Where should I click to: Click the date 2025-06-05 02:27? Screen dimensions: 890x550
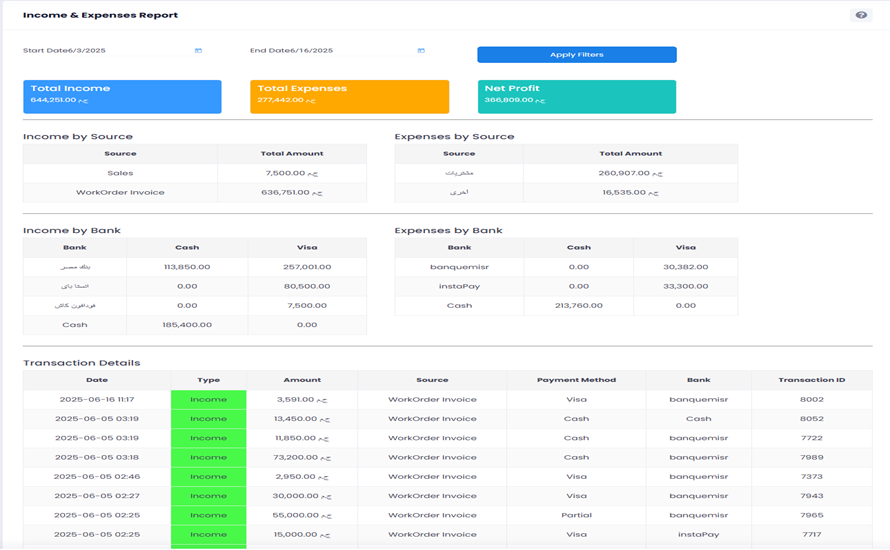(97, 496)
